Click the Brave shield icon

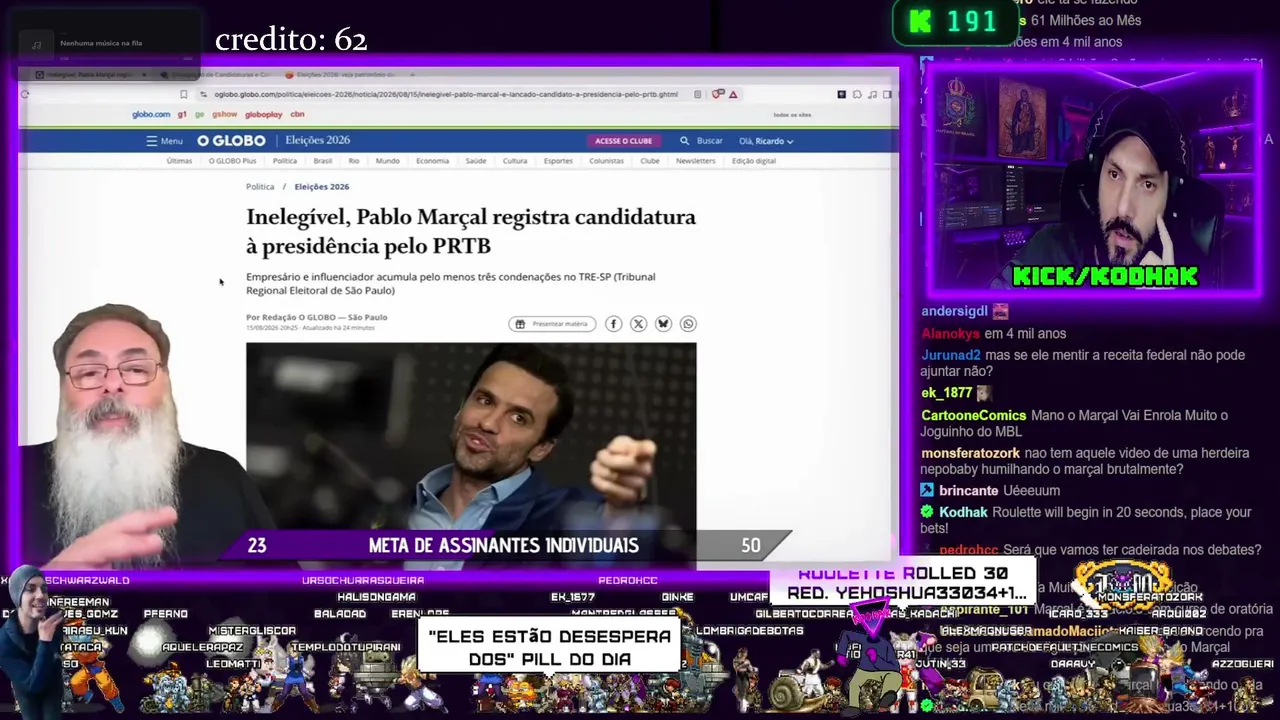coord(717,94)
